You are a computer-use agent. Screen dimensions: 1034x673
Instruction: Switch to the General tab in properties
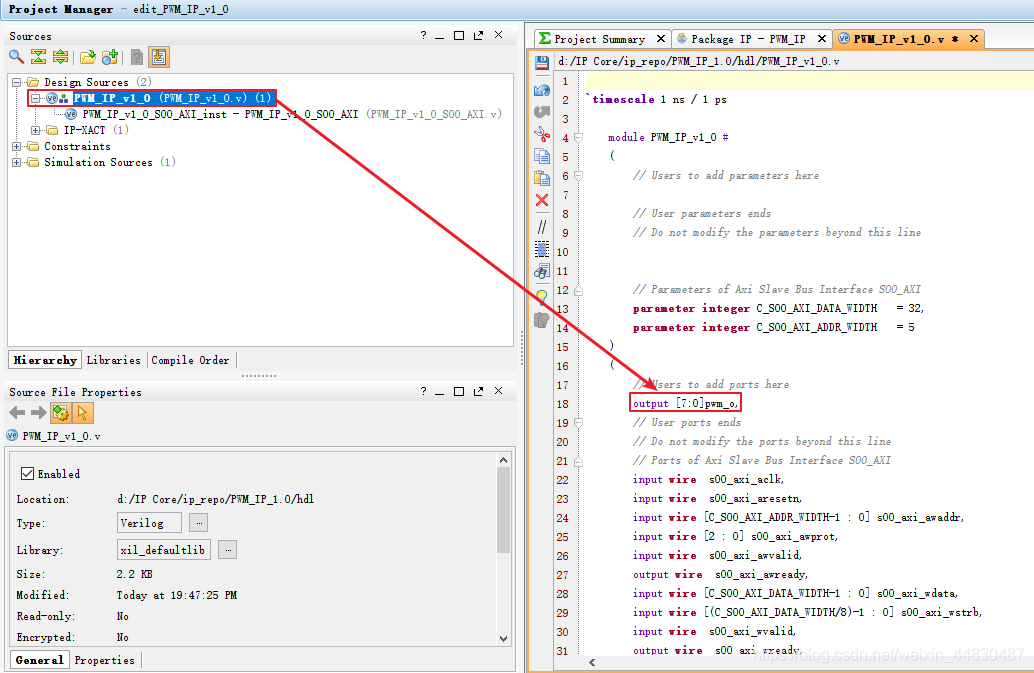tap(40, 660)
